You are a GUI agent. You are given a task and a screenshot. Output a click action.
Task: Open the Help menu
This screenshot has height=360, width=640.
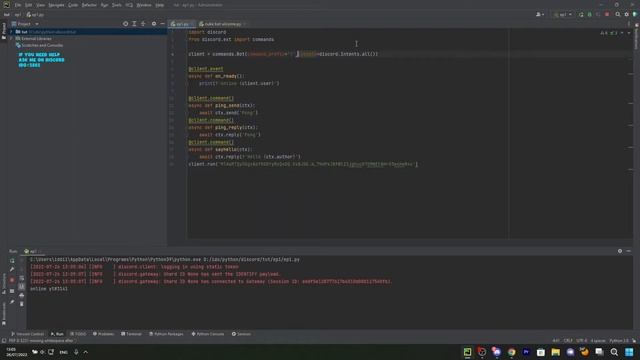coord(160,5)
